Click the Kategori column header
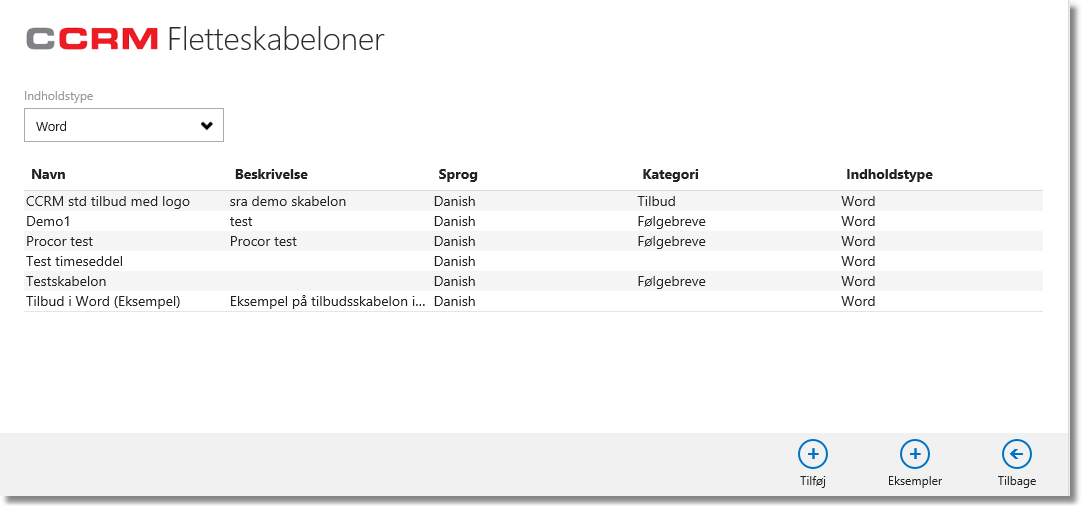This screenshot has height=508, width=1082. 670,175
